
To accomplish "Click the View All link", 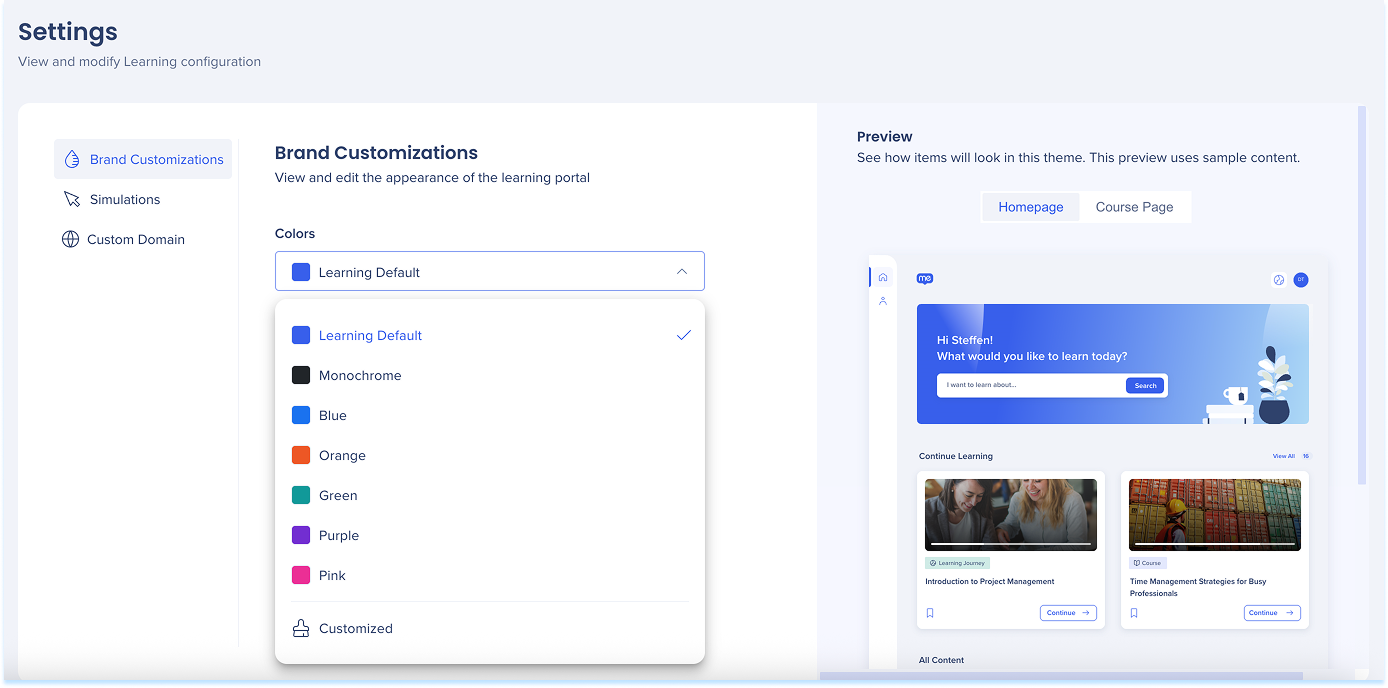I will click(x=1283, y=456).
